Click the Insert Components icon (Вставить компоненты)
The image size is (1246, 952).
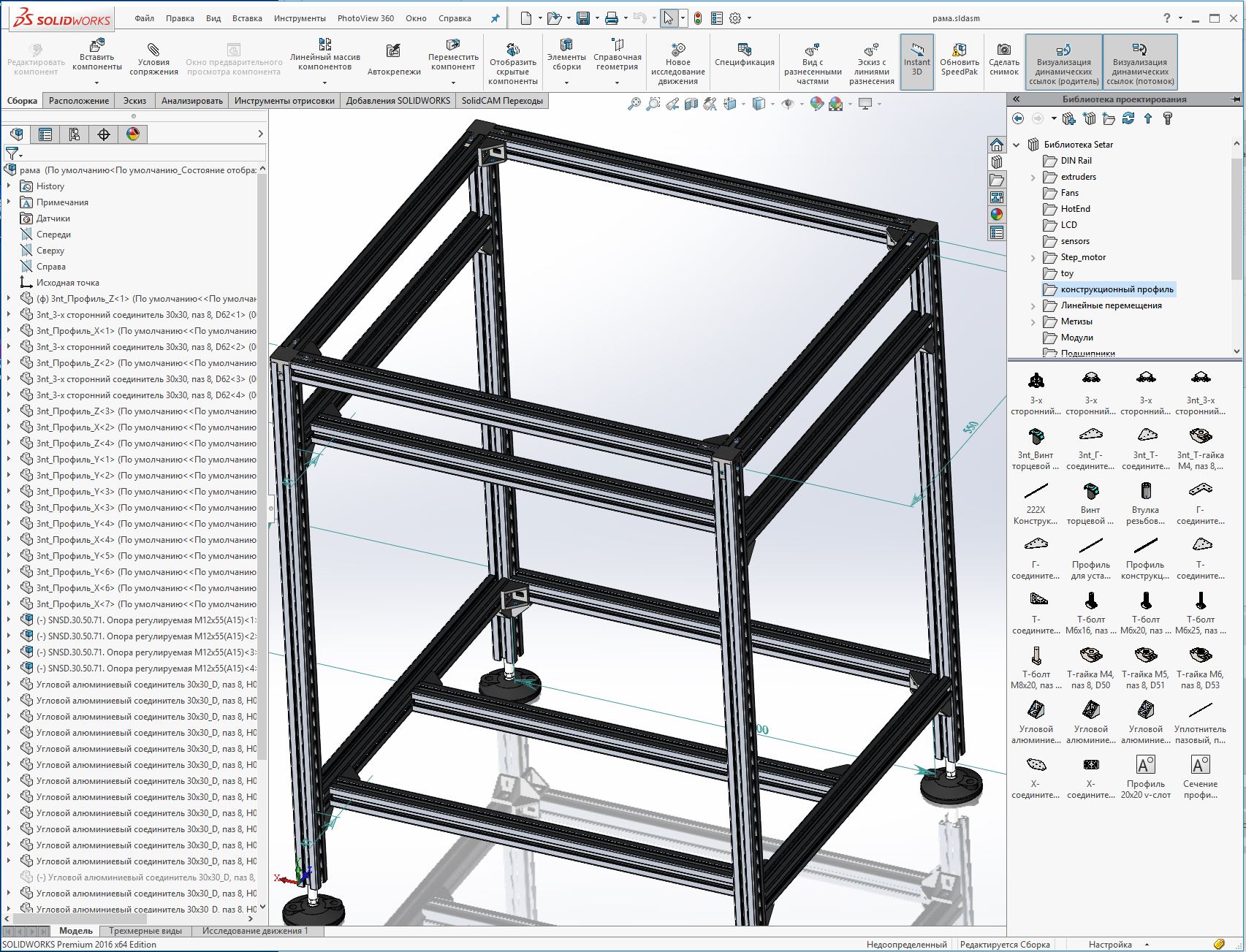(x=96, y=47)
